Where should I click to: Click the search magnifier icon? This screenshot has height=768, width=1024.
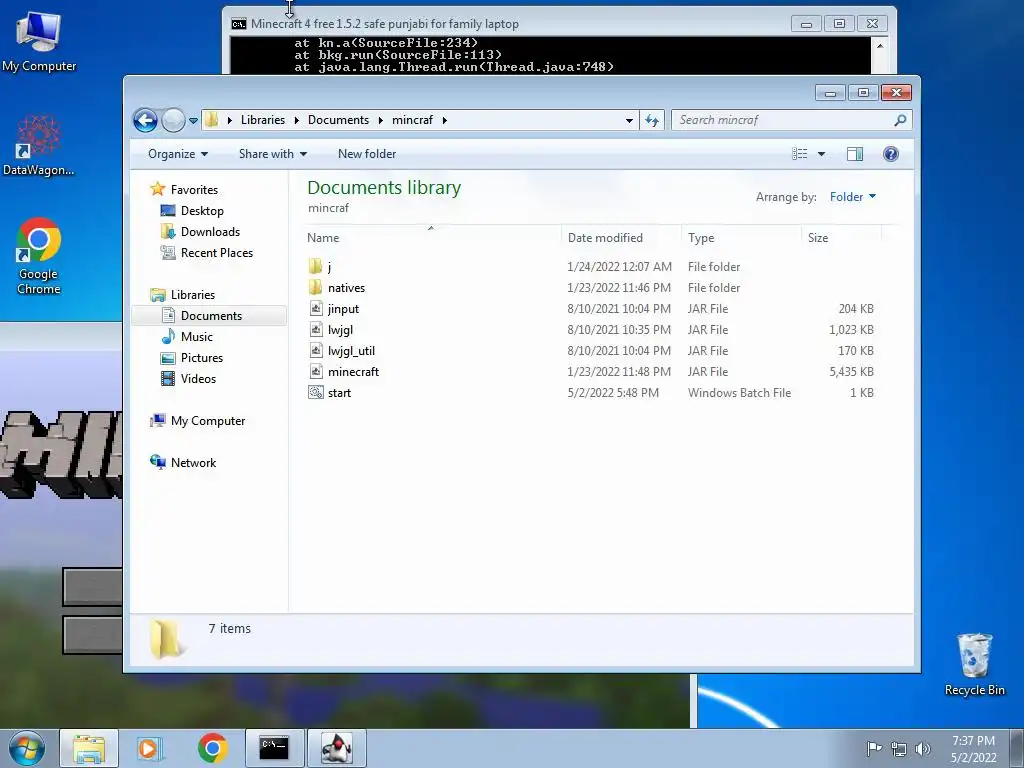pos(901,120)
